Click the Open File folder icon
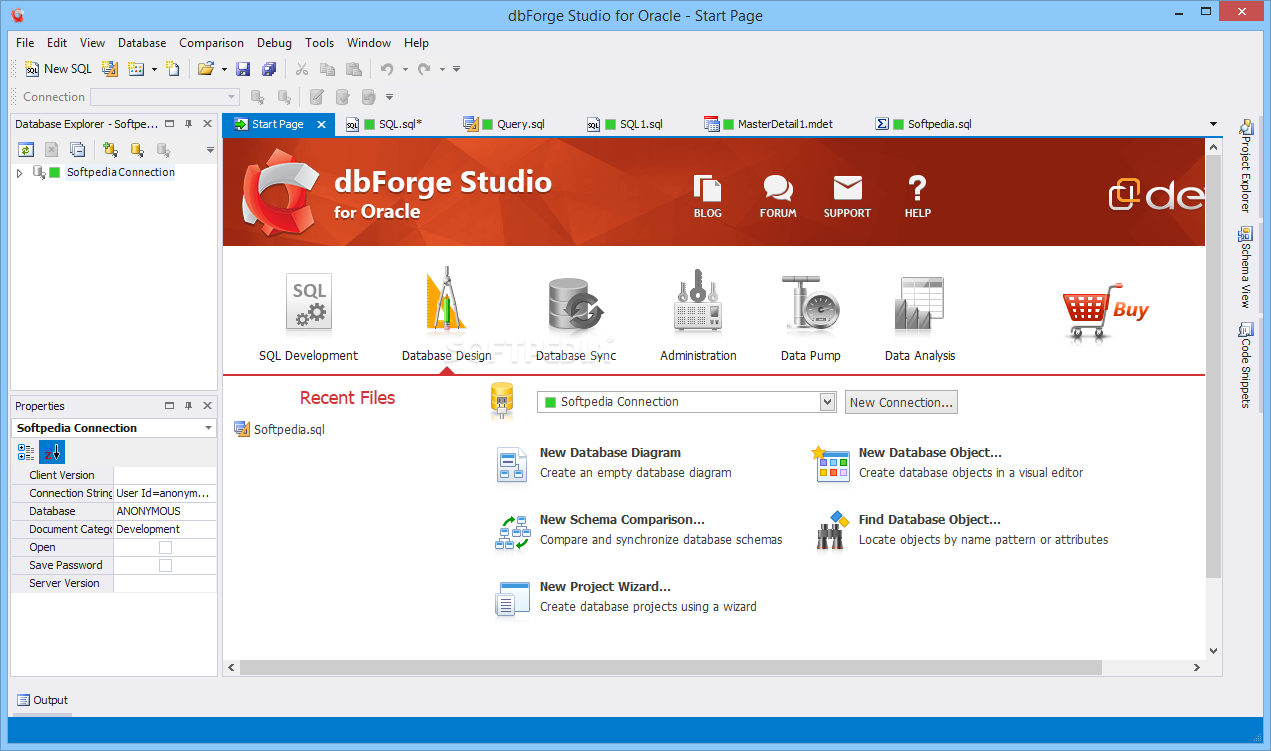 point(206,69)
